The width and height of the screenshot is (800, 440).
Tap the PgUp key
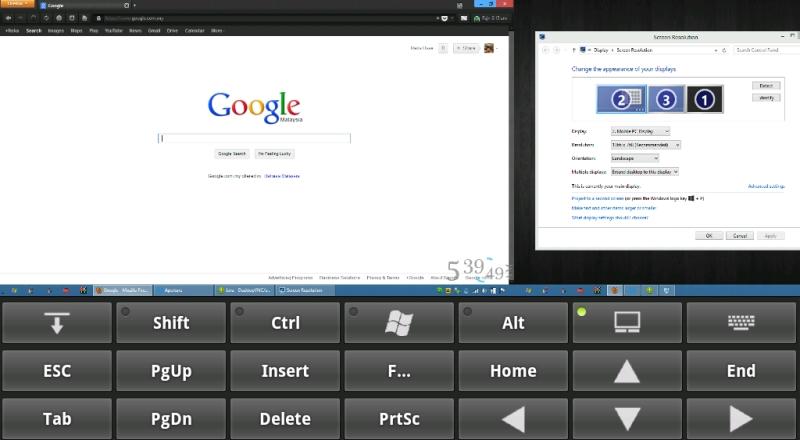tap(171, 371)
